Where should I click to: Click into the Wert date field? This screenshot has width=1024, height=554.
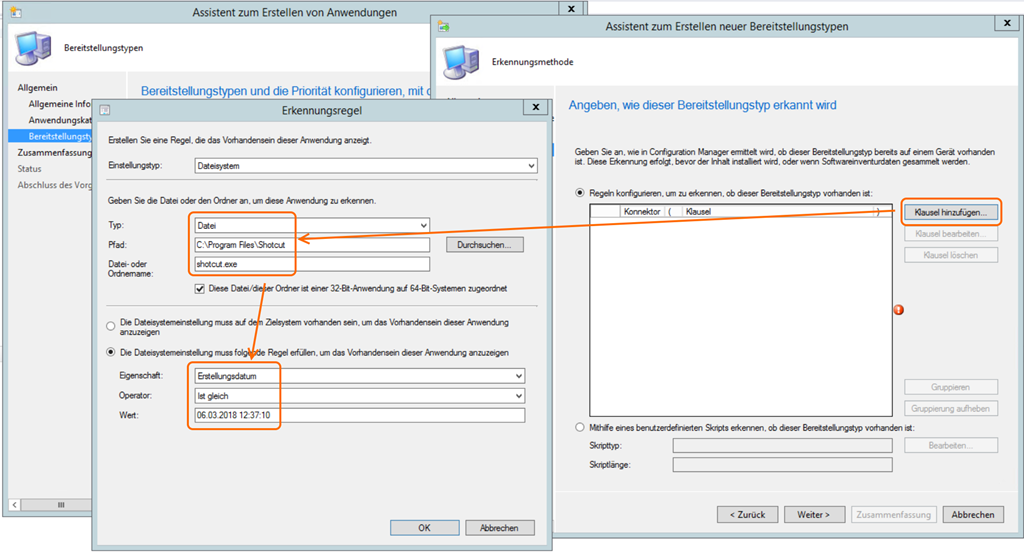tap(356, 415)
